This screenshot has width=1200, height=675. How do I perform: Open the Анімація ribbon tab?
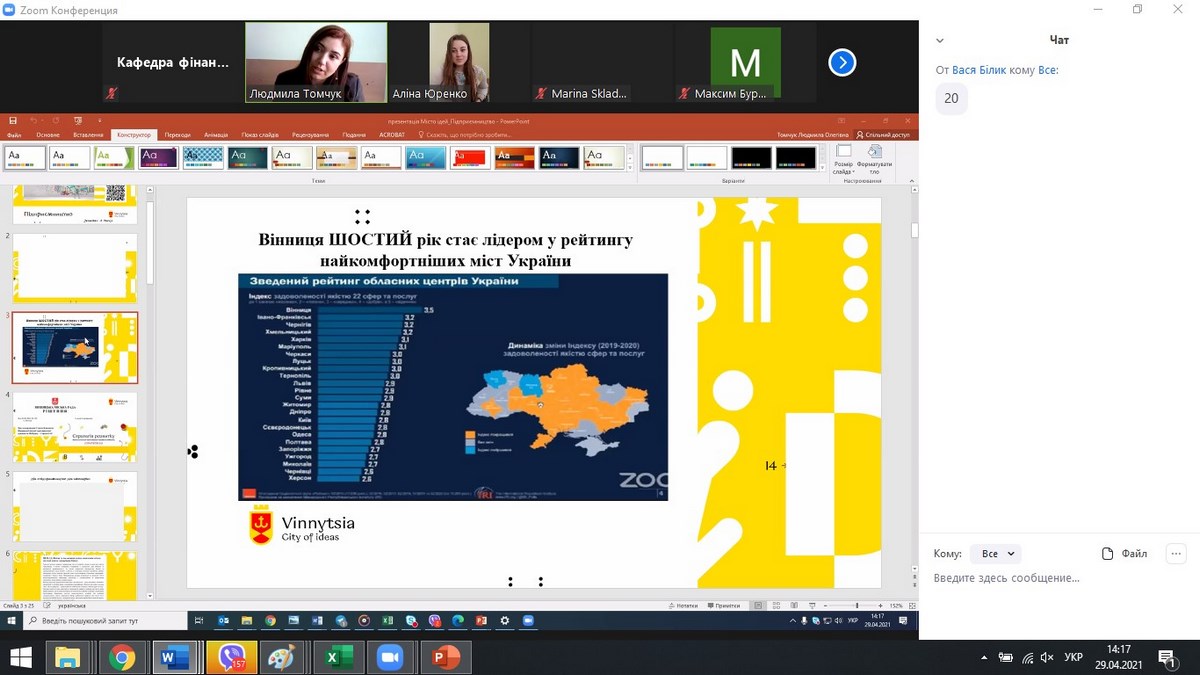pyautogui.click(x=215, y=135)
